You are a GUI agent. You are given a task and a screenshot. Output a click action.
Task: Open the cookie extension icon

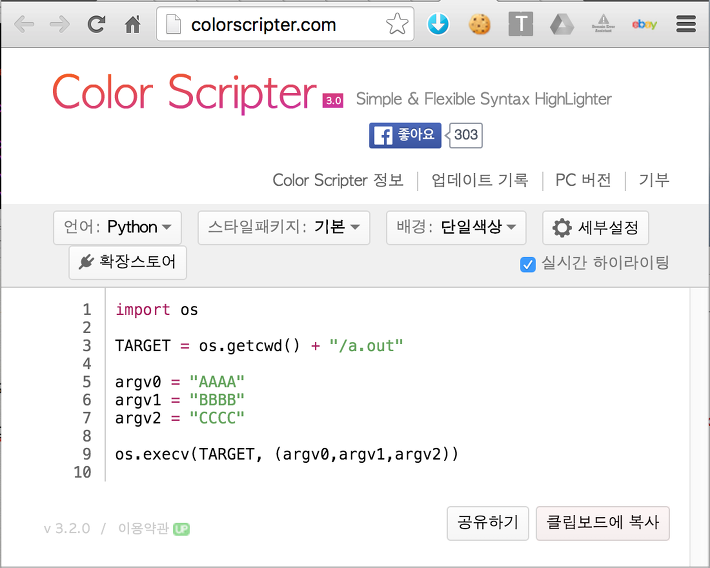coord(480,24)
